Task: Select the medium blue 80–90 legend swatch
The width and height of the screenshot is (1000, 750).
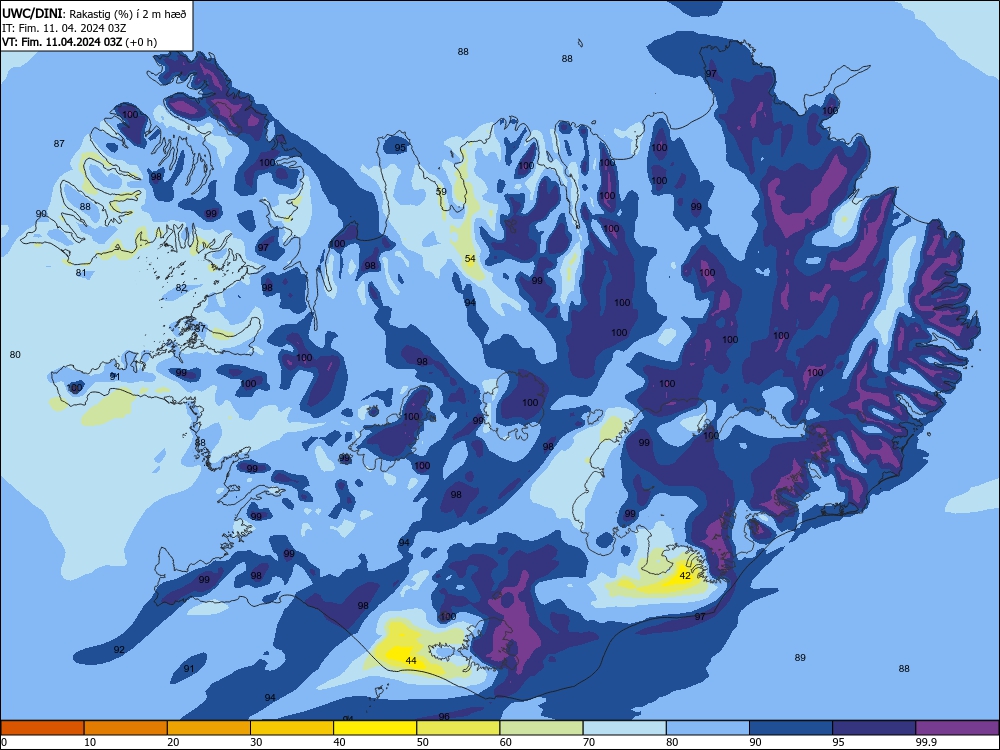Action: pyautogui.click(x=708, y=728)
